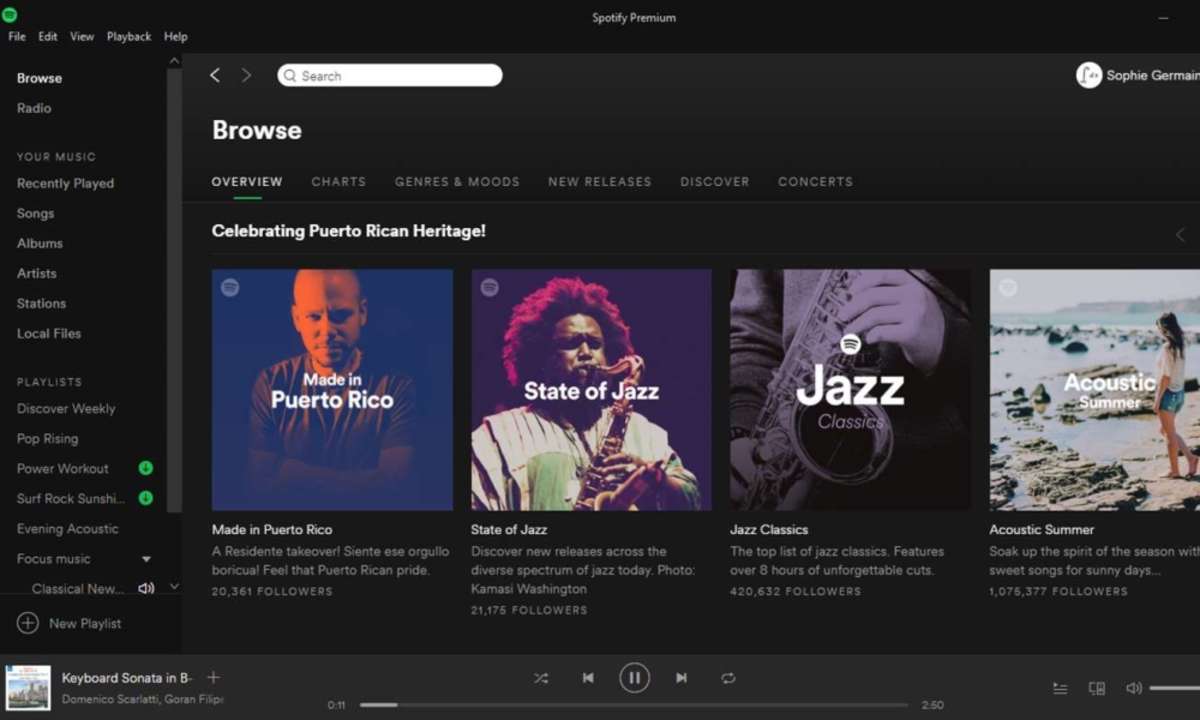
Task: Open Discover Weekly playlist
Action: 66,408
